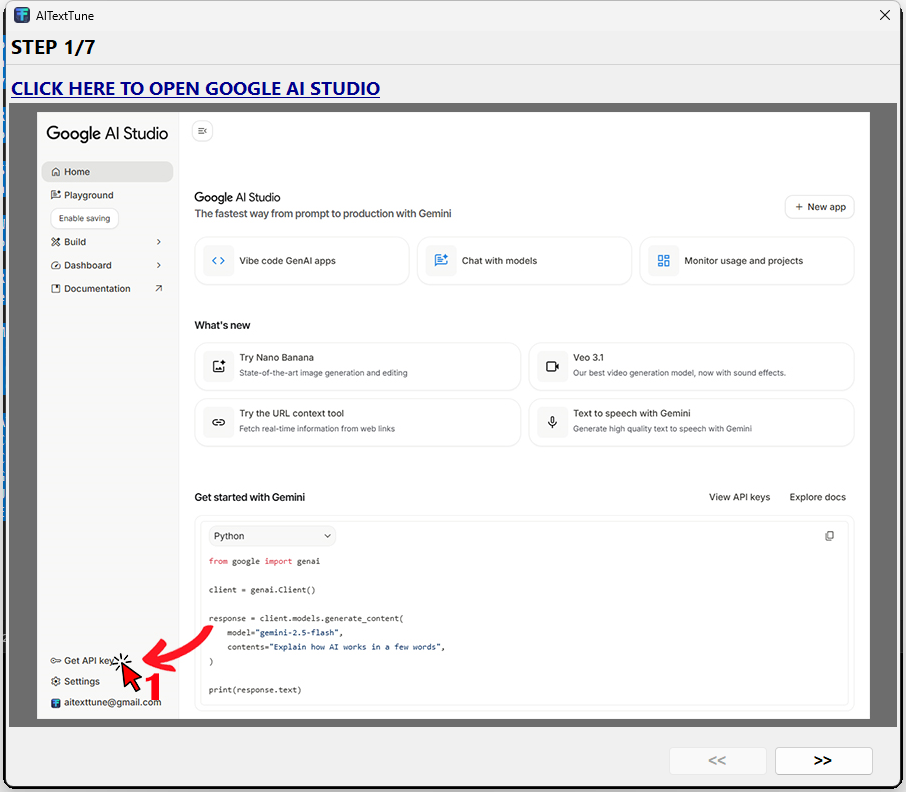906x792 pixels.
Task: Click the AITextTune app icon in title bar
Action: [21, 16]
